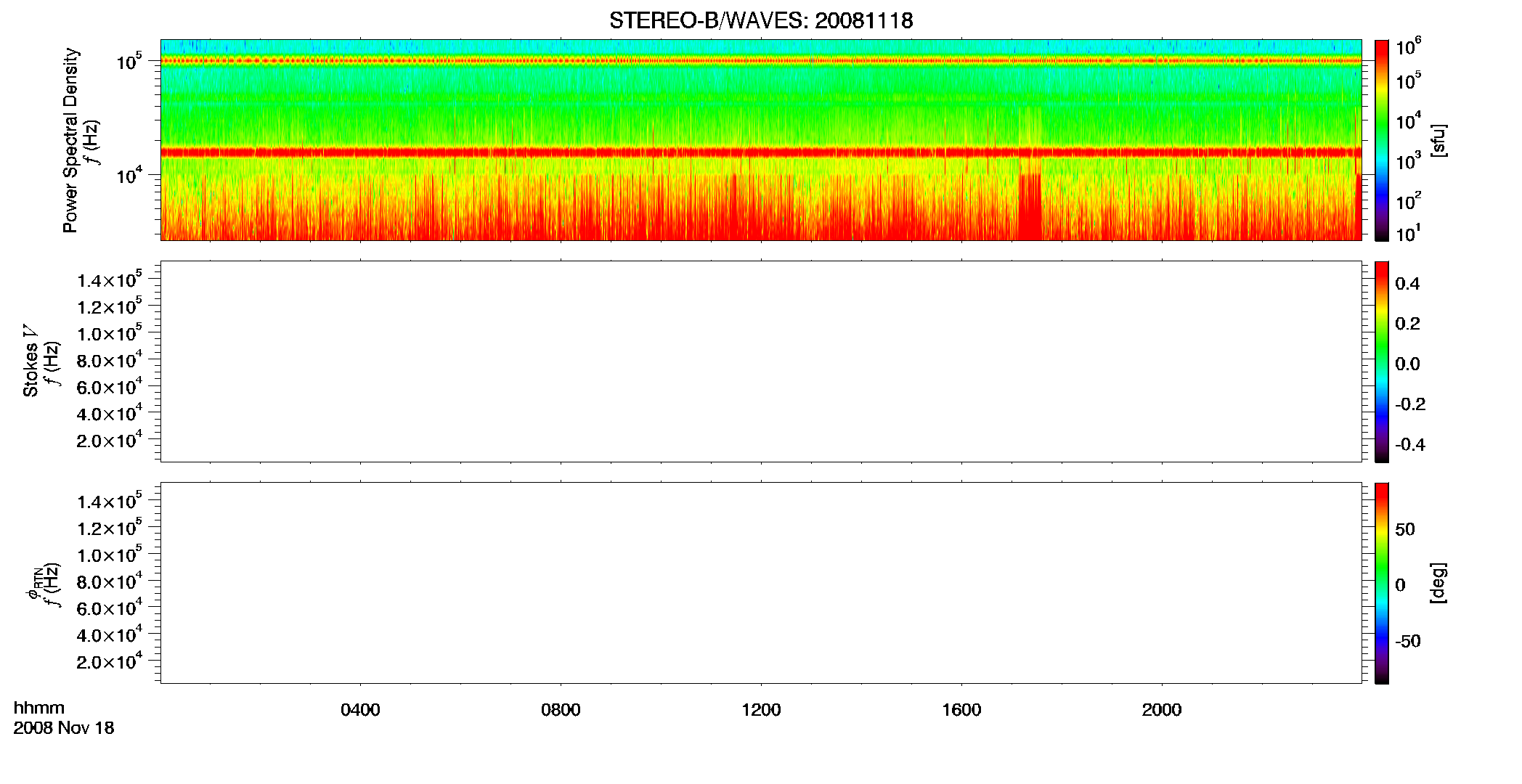Click the solid red burst near 1730
The height and width of the screenshot is (784, 1522).
[x=1030, y=207]
